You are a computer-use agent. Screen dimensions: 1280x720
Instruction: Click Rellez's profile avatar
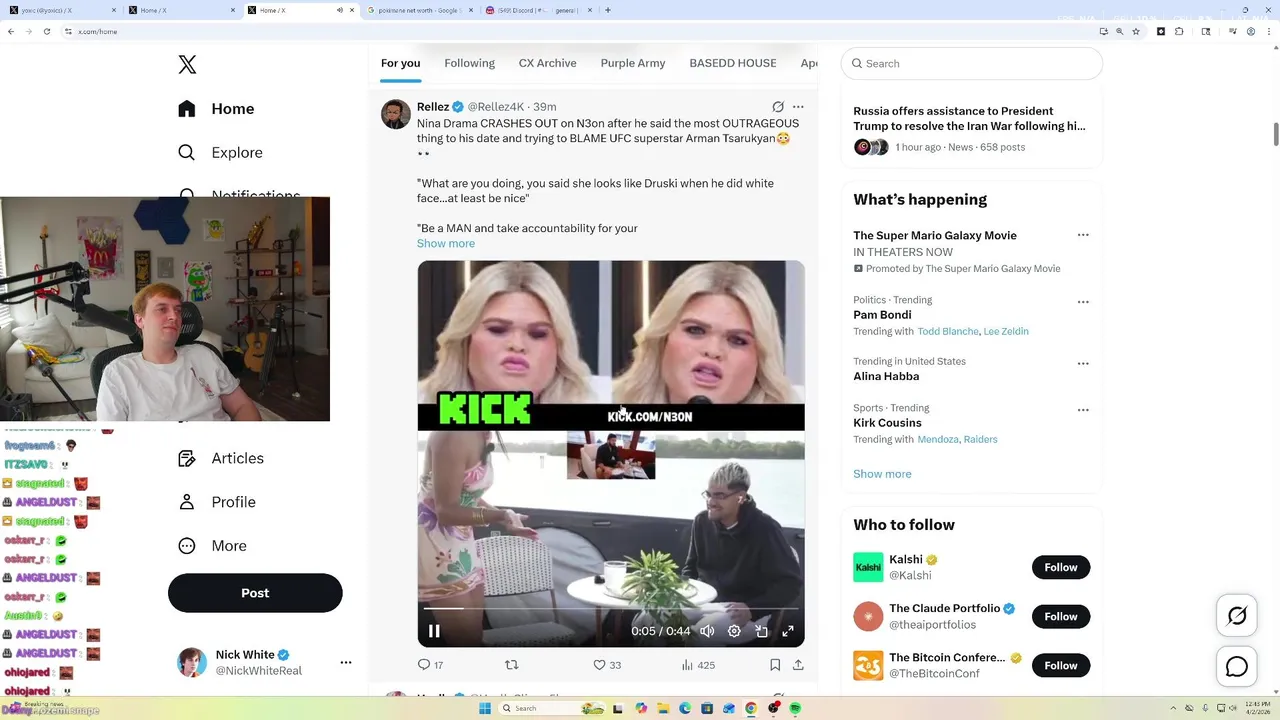pos(396,114)
